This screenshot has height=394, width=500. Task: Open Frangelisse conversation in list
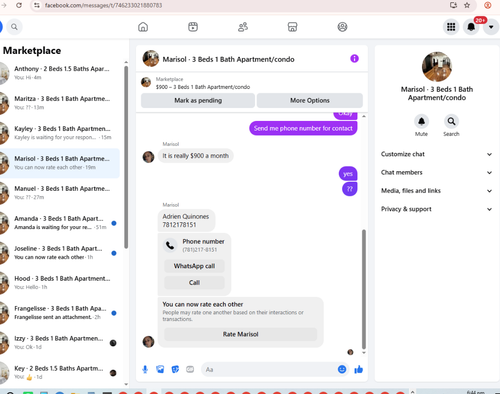click(60, 313)
